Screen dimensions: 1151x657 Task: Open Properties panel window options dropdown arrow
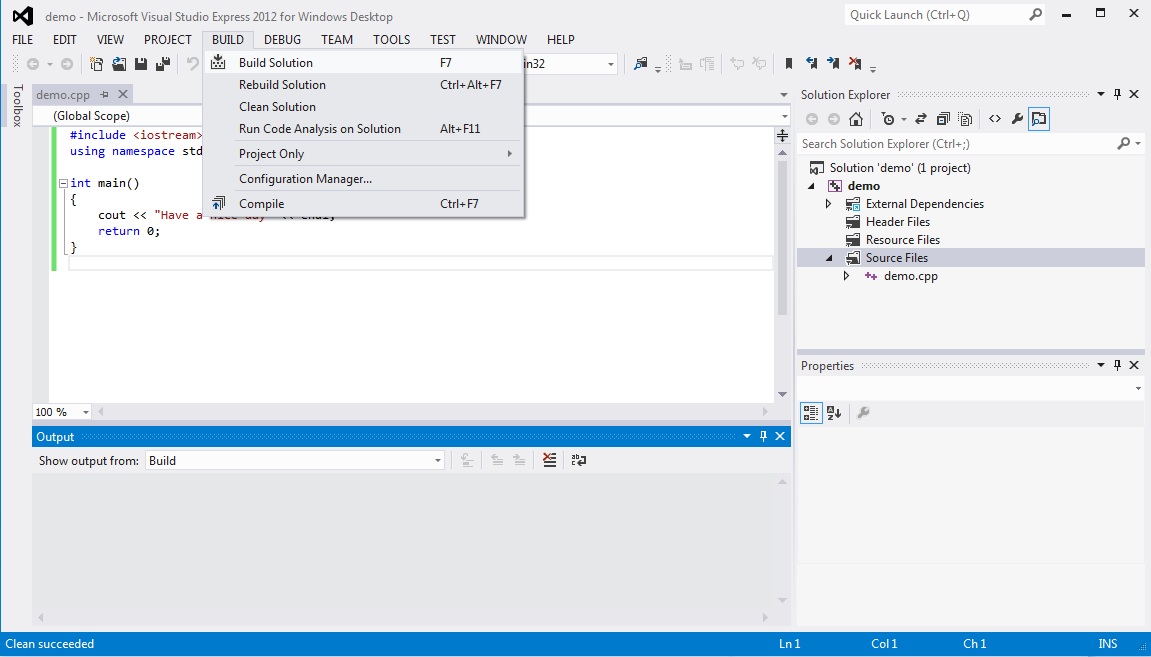click(1100, 365)
